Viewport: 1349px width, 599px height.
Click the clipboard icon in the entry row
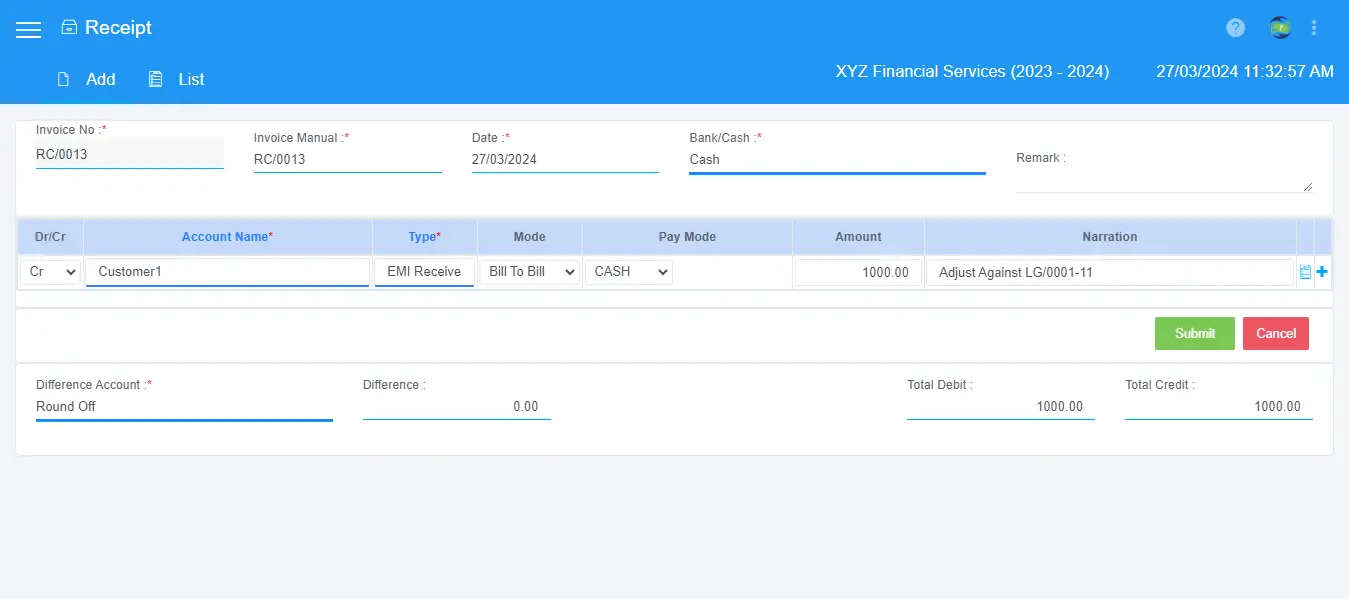pos(1305,272)
